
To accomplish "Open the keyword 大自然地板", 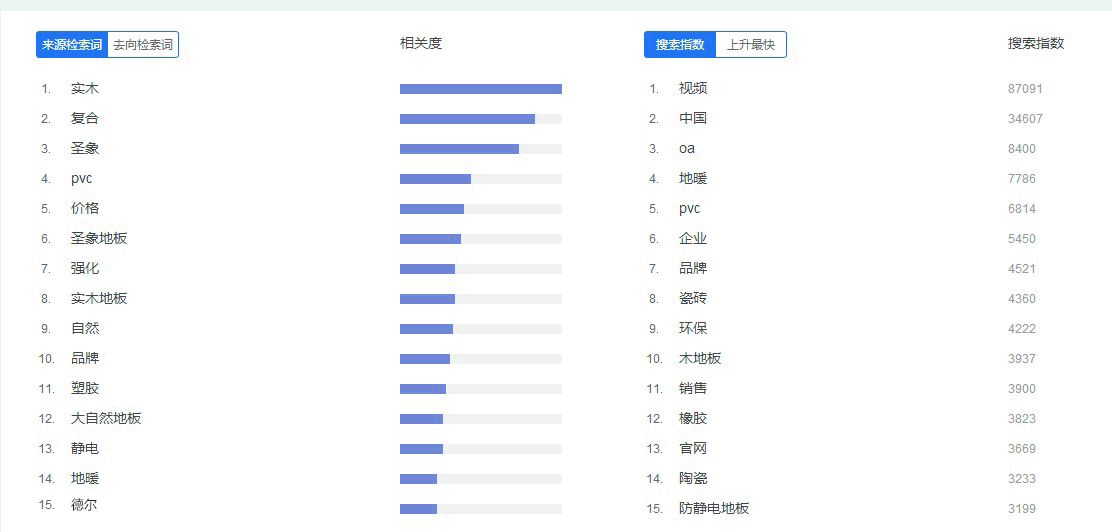I will pos(106,419).
